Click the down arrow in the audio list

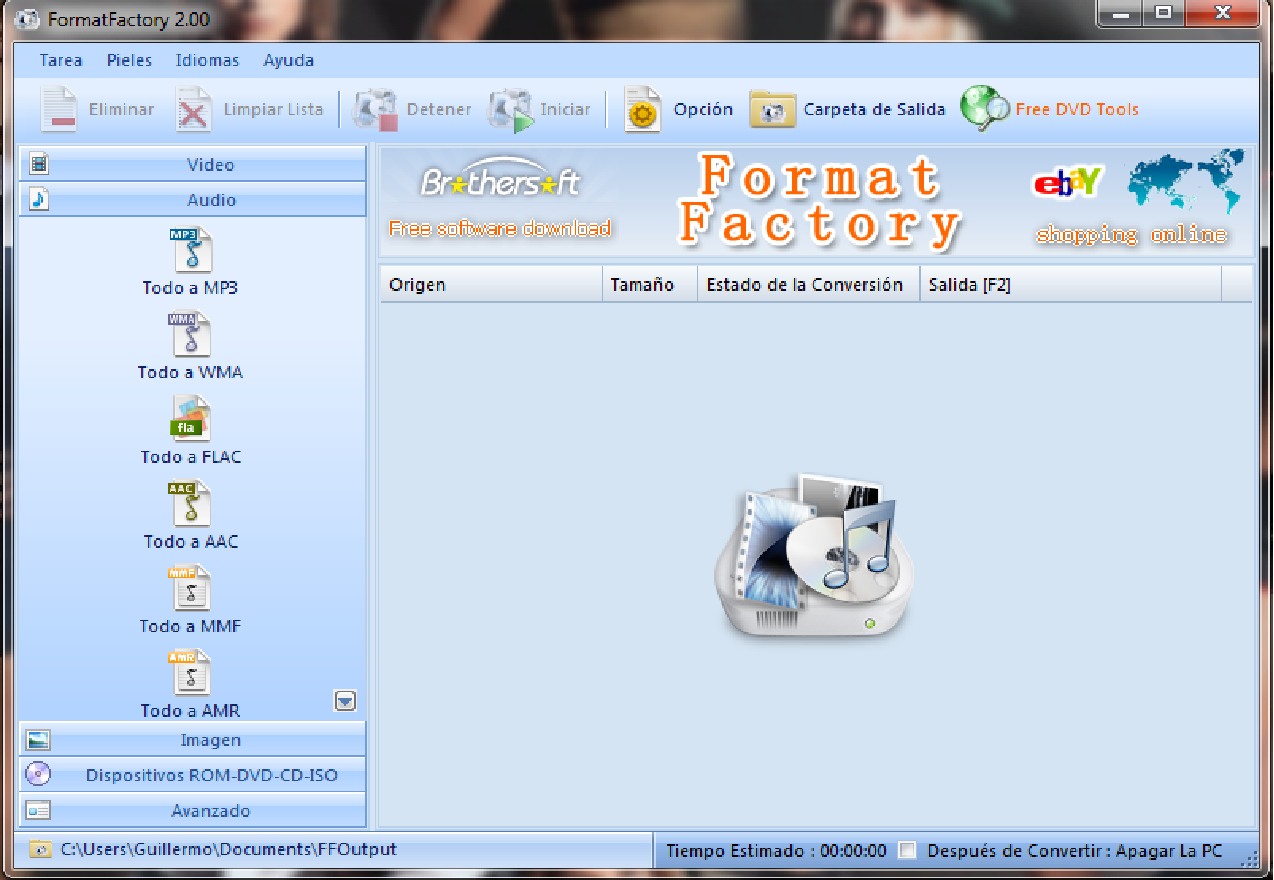(x=345, y=701)
